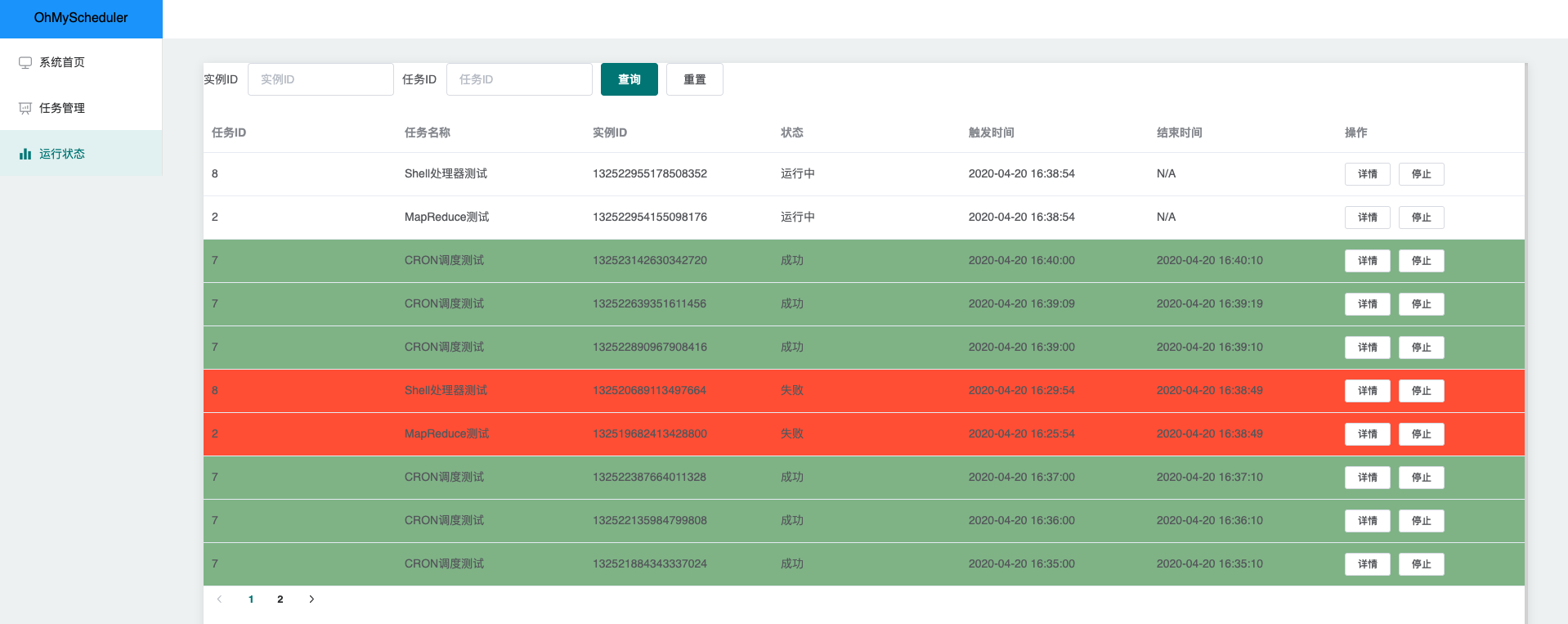Click the previous page left chevron
Image resolution: width=1568 pixels, height=624 pixels.
[219, 599]
